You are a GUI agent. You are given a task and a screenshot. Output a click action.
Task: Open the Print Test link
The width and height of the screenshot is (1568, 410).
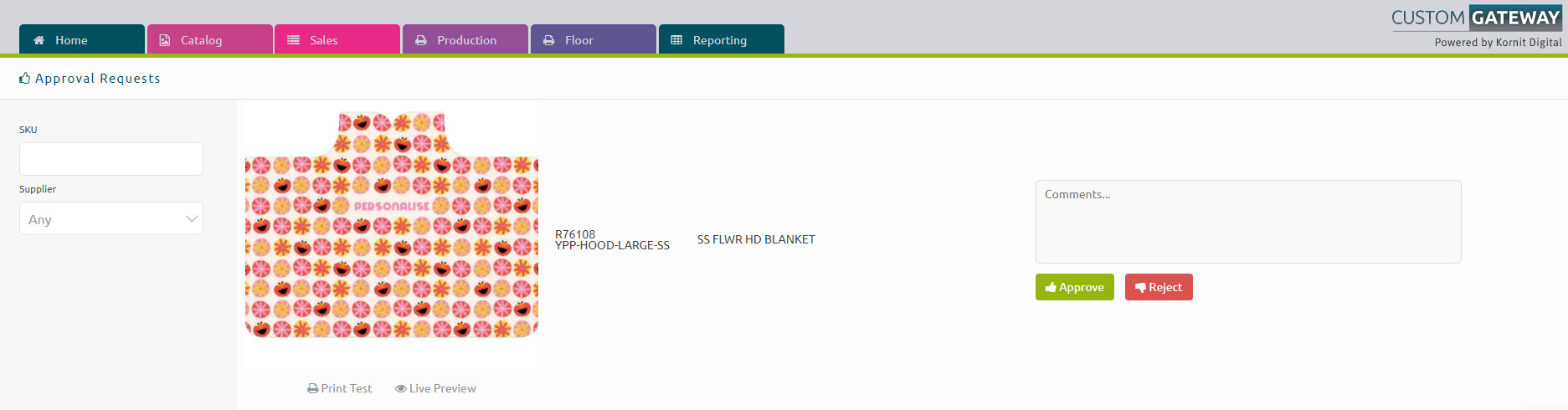340,388
